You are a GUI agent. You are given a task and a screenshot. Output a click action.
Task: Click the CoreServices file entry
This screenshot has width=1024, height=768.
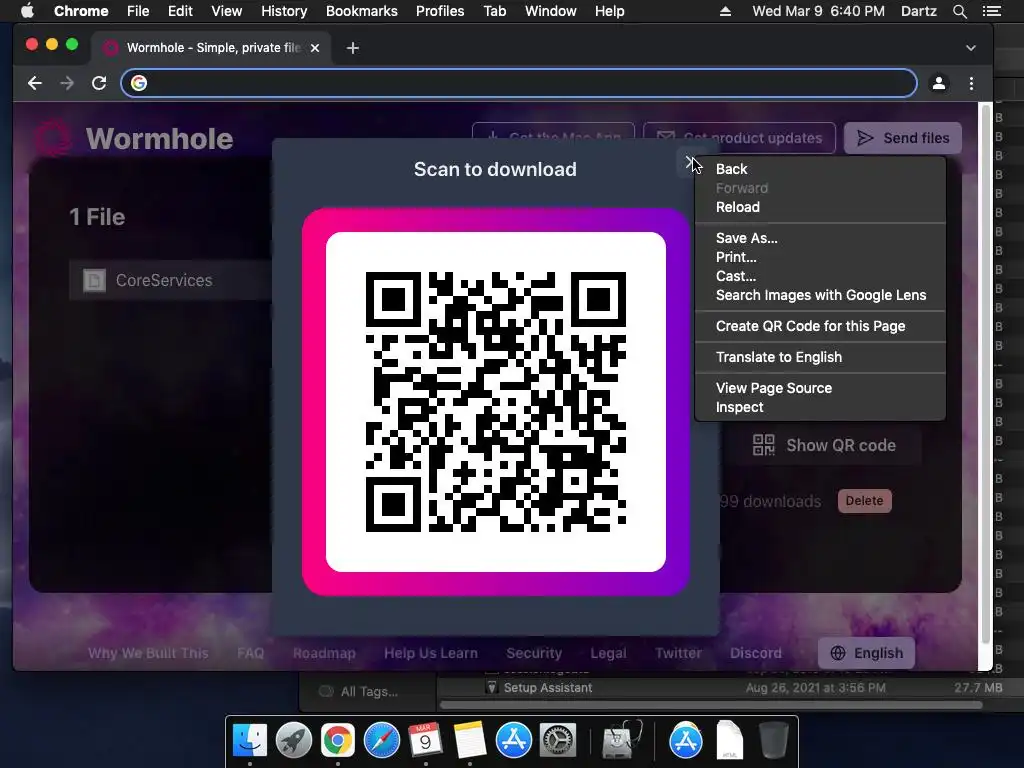pyautogui.click(x=170, y=280)
